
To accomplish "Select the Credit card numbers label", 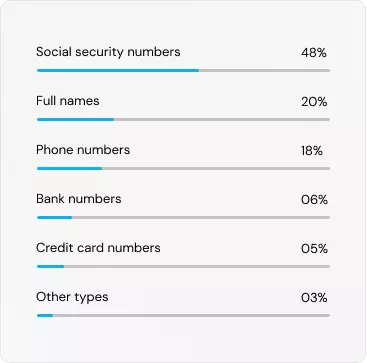I will tap(98, 248).
